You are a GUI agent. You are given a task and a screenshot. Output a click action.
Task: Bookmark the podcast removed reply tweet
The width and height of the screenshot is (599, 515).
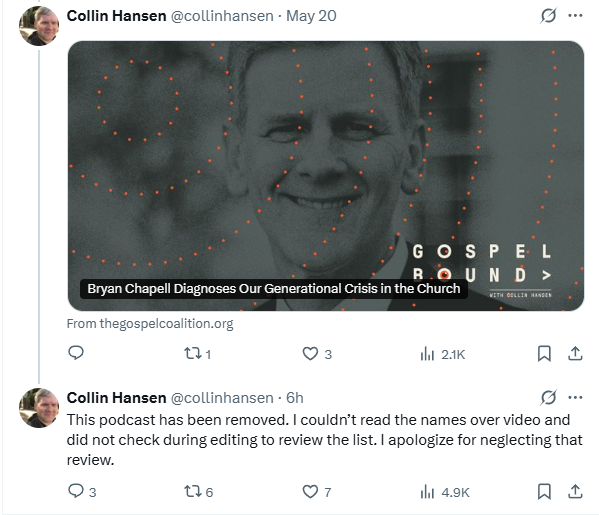[544, 491]
